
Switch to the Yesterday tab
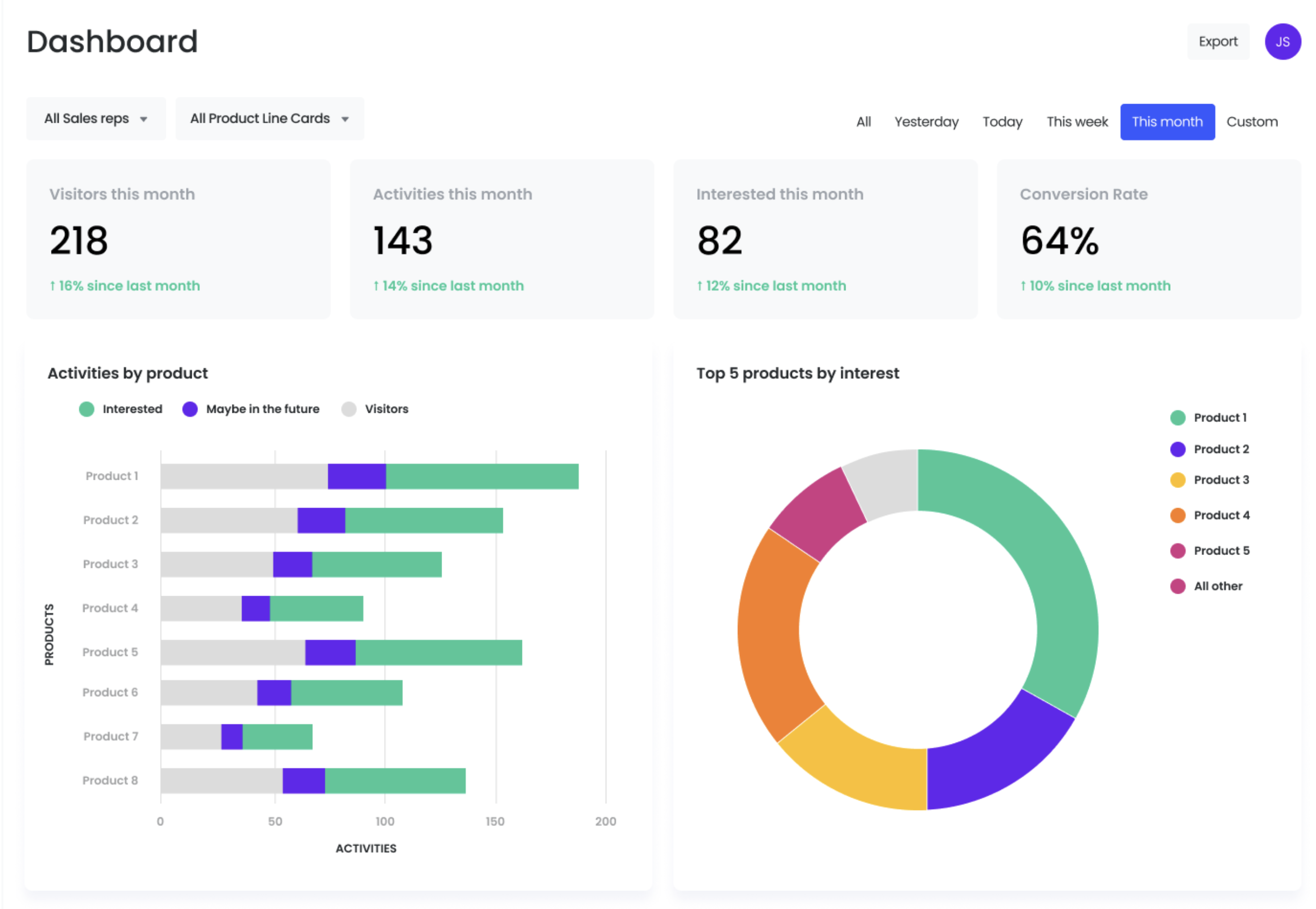926,122
